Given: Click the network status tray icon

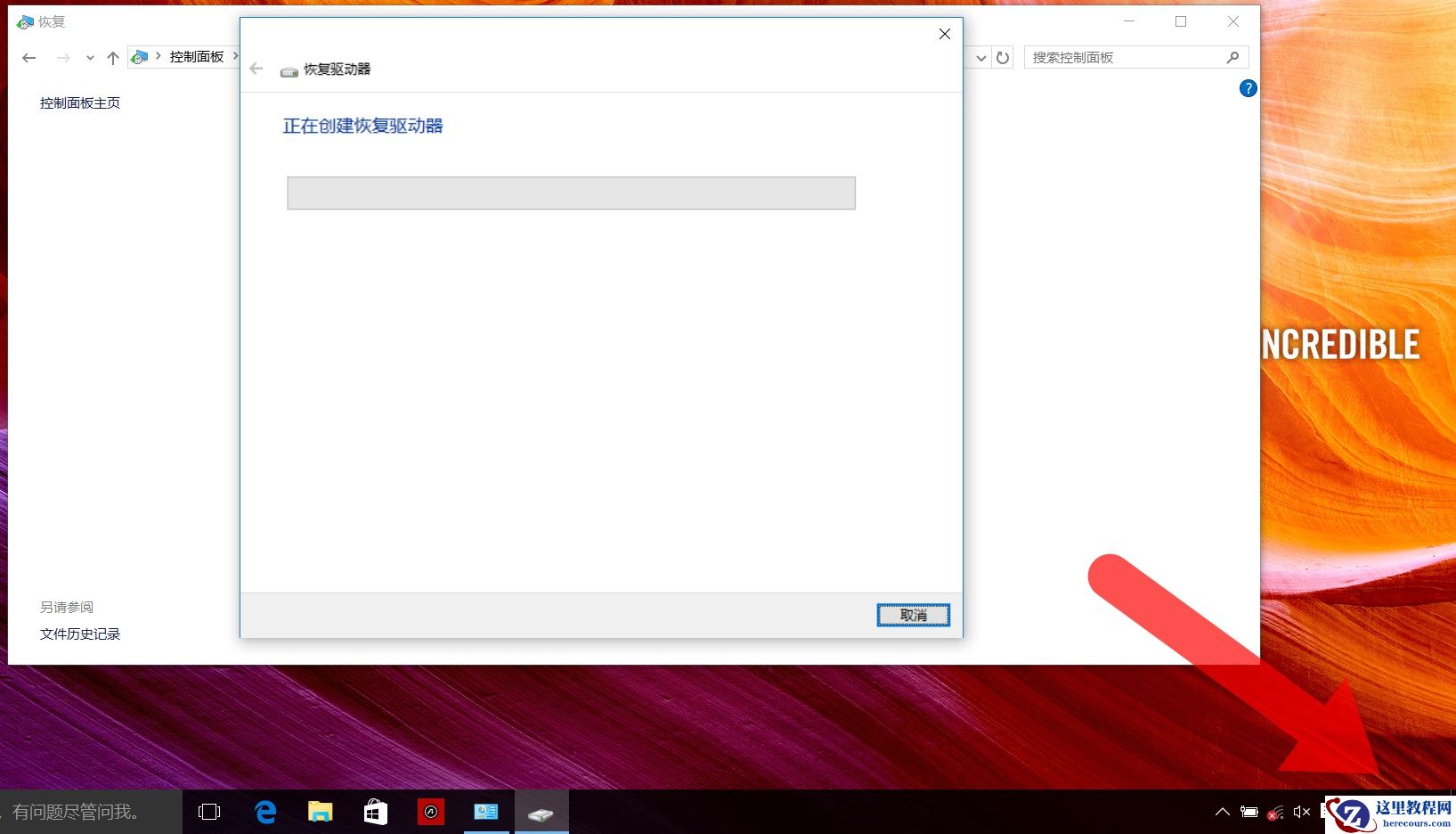Looking at the screenshot, I should click(x=1273, y=812).
